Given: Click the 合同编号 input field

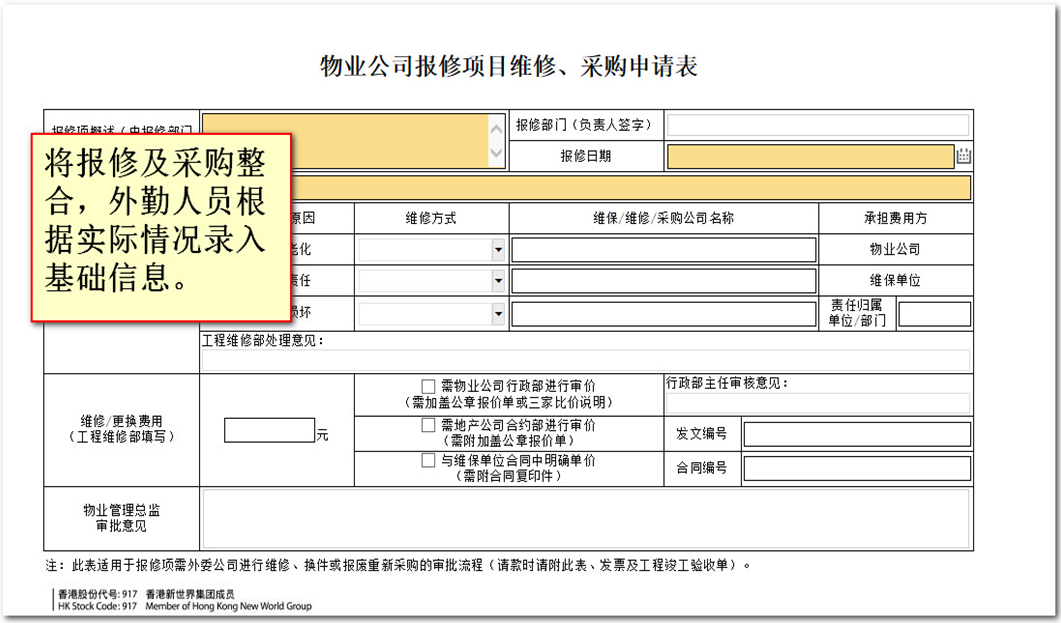Looking at the screenshot, I should [x=857, y=468].
